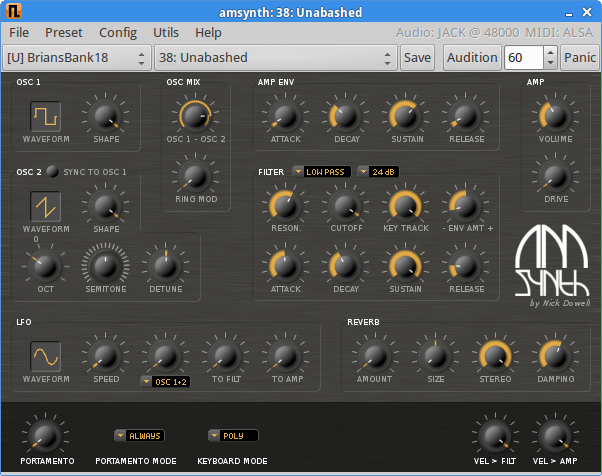Click the OSC 2 Shape knob
Viewport: 602px width, 476px height.
[x=105, y=206]
